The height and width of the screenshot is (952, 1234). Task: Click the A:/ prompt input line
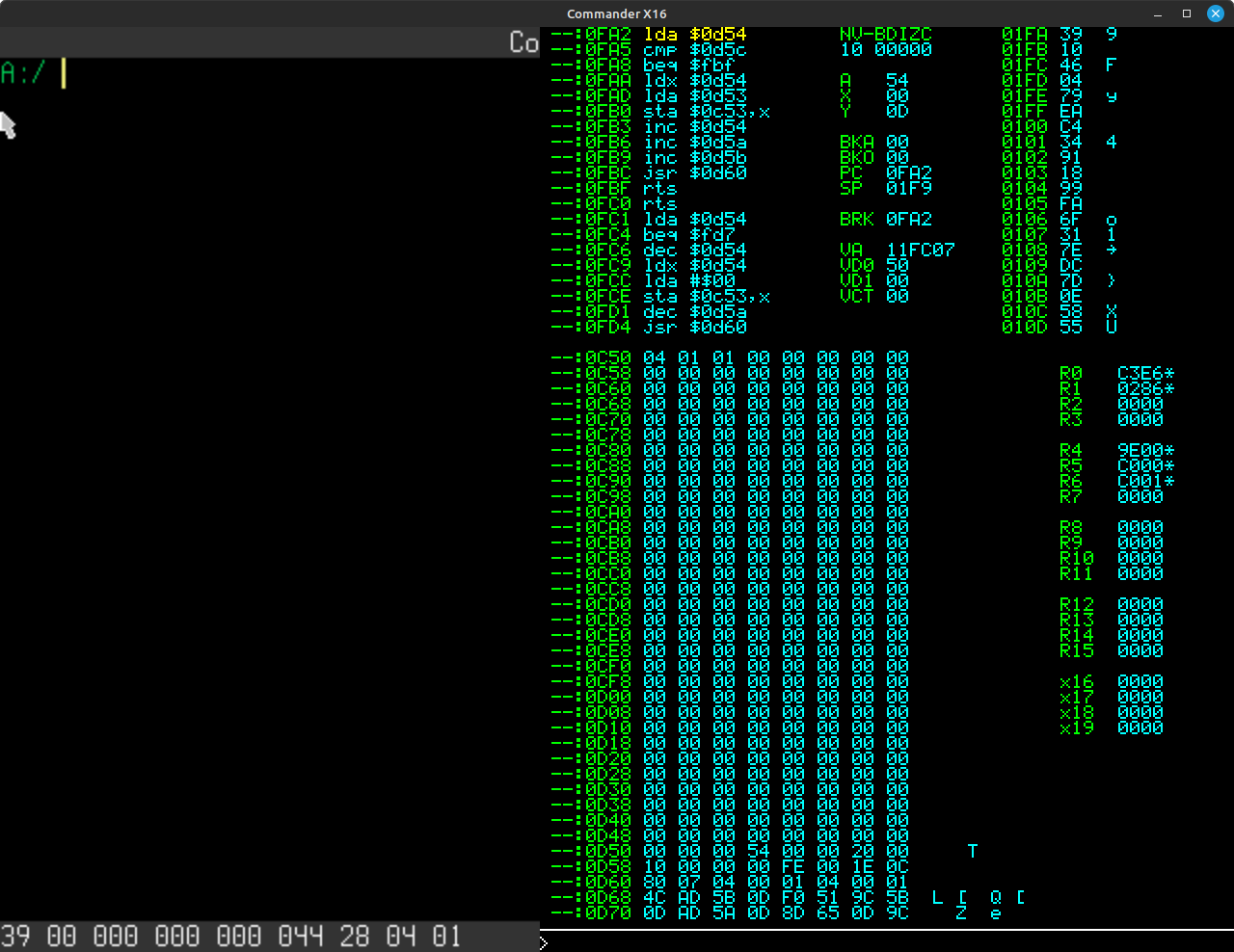[x=270, y=73]
